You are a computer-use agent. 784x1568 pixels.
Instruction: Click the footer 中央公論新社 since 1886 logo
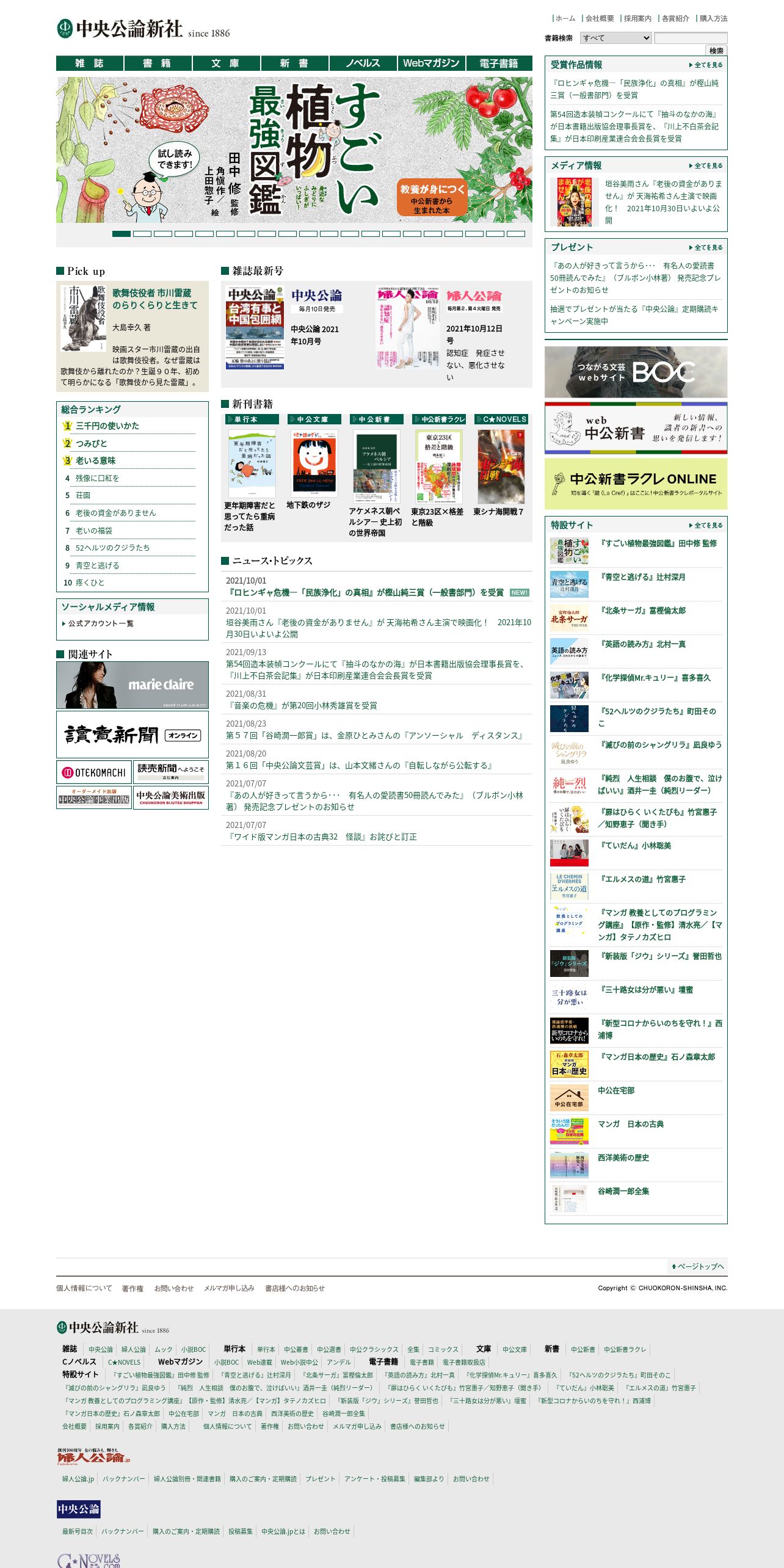coord(113,1327)
